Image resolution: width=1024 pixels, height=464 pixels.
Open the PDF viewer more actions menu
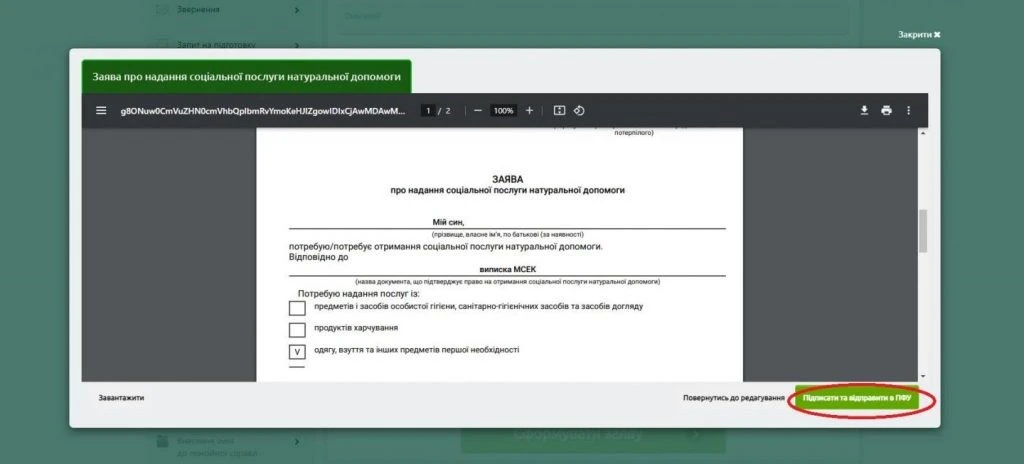pos(908,111)
